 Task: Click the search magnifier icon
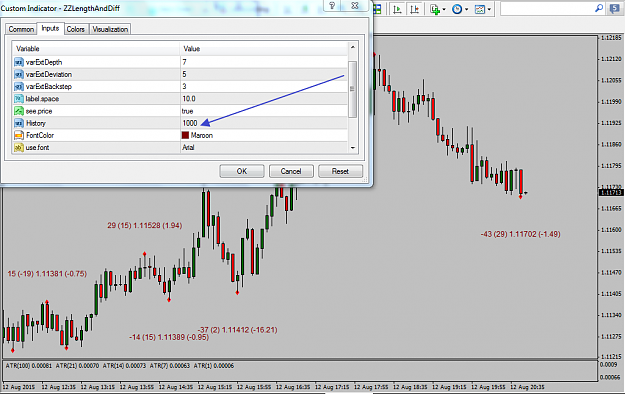(x=599, y=8)
